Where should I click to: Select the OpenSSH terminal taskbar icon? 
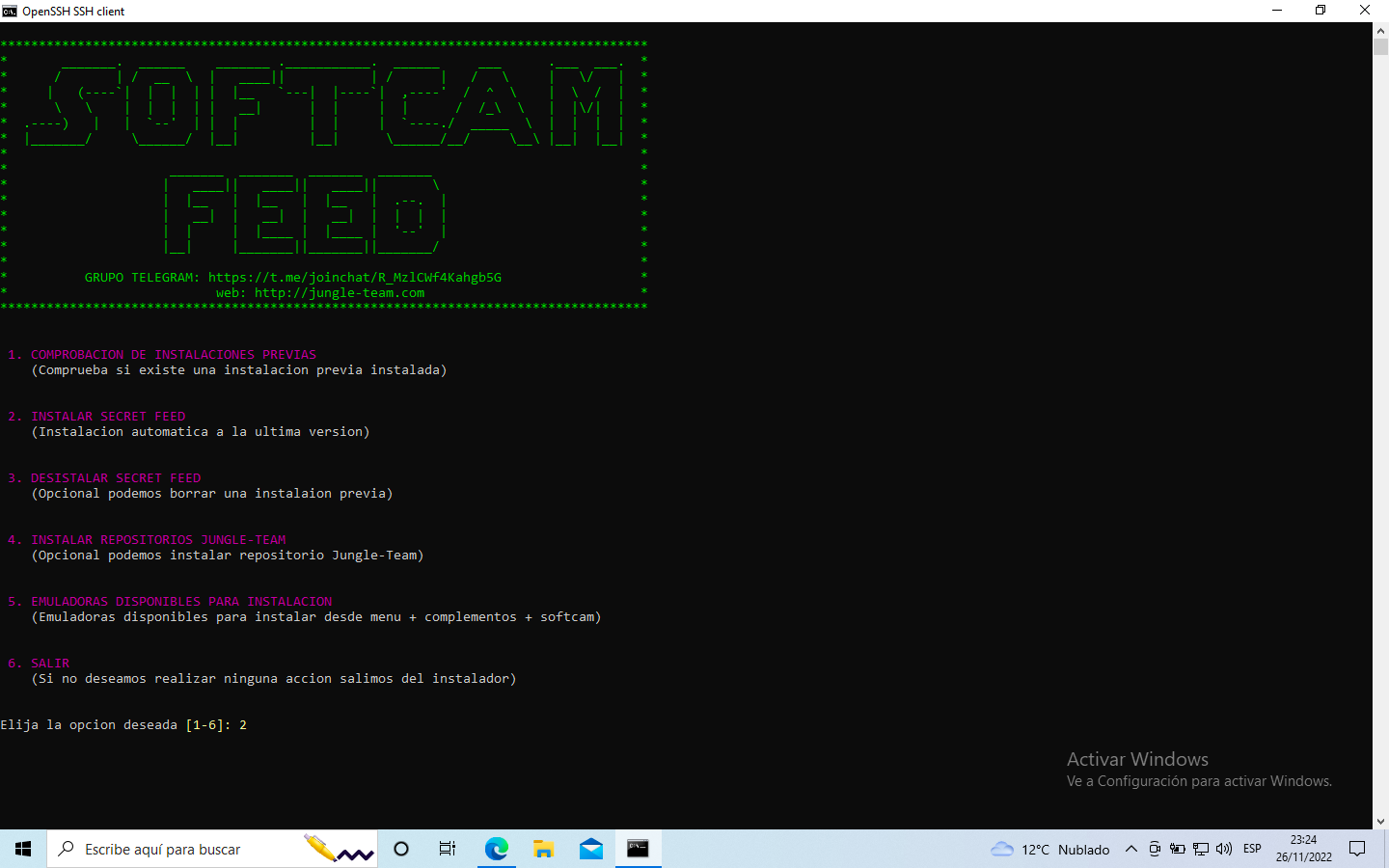click(639, 849)
